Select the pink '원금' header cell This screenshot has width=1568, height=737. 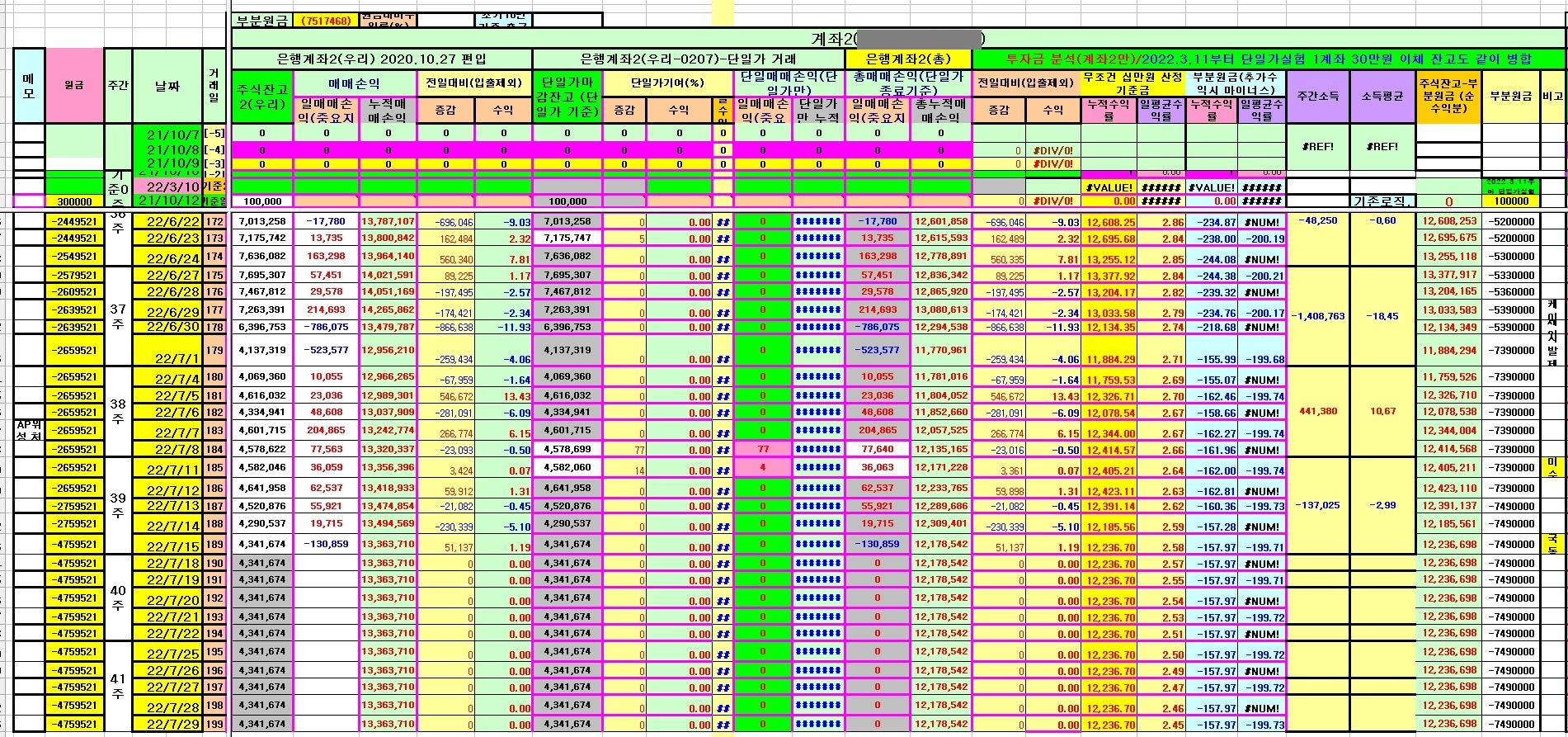tap(74, 85)
